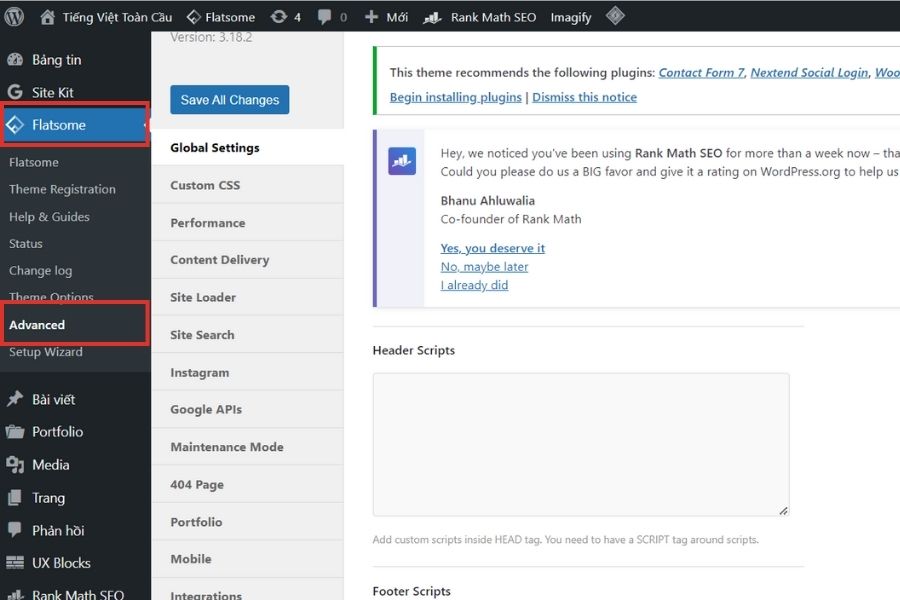900x600 pixels.
Task: Click the diamond icon after Imagify
Action: 616,16
